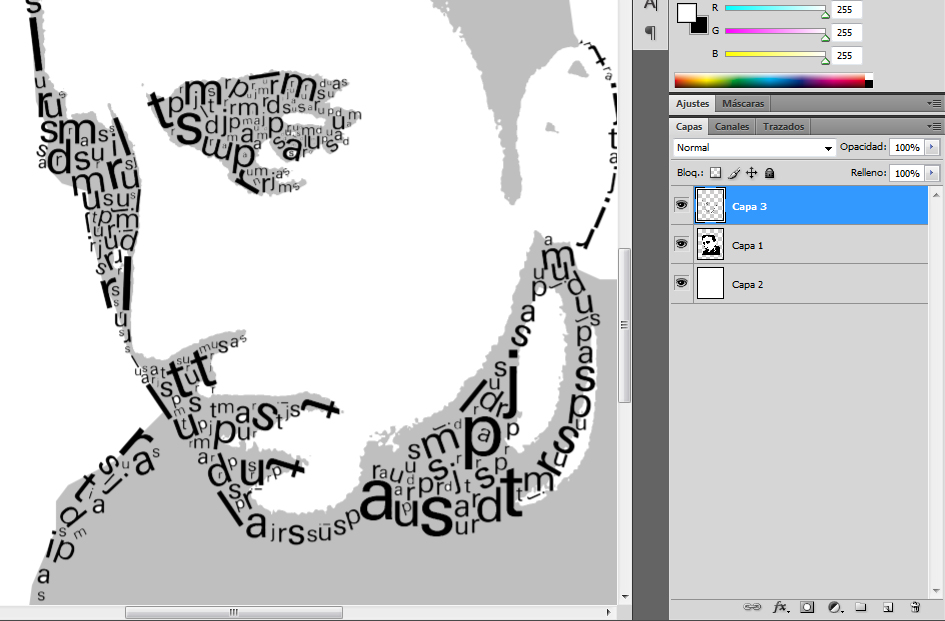
Task: Open the Normal blend mode dropdown
Action: pos(754,148)
